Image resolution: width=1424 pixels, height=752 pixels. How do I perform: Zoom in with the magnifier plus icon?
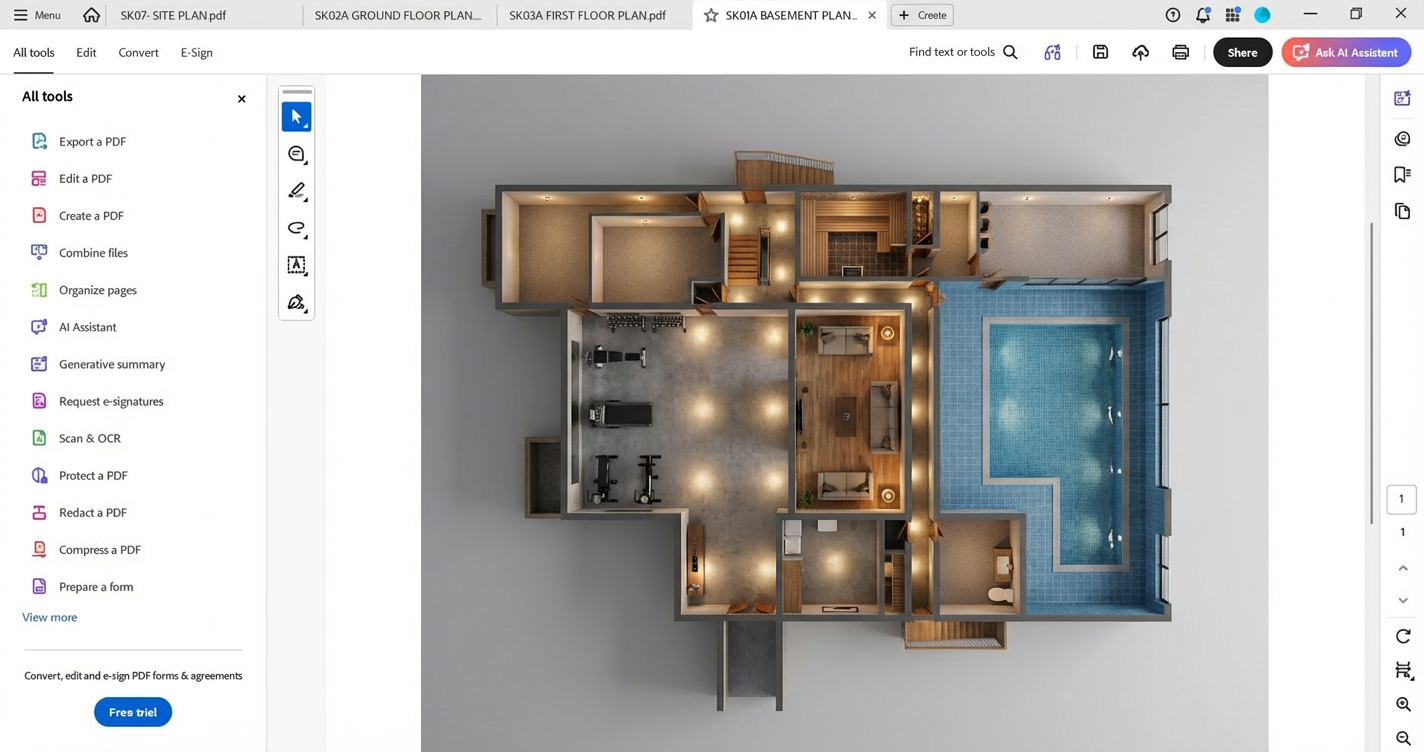(x=1402, y=704)
